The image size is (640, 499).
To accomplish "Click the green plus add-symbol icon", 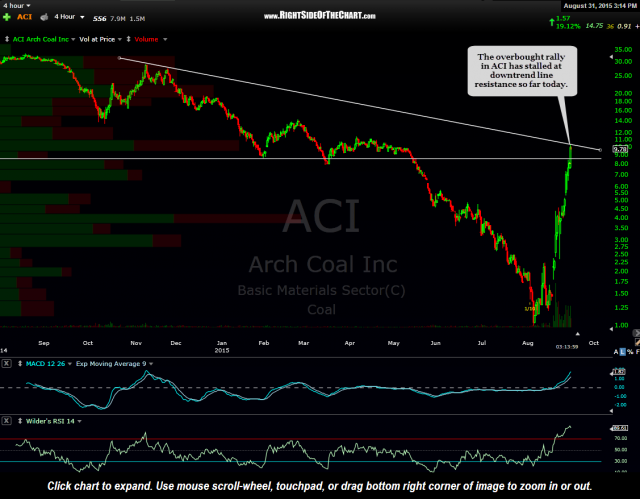I will click(7, 16).
